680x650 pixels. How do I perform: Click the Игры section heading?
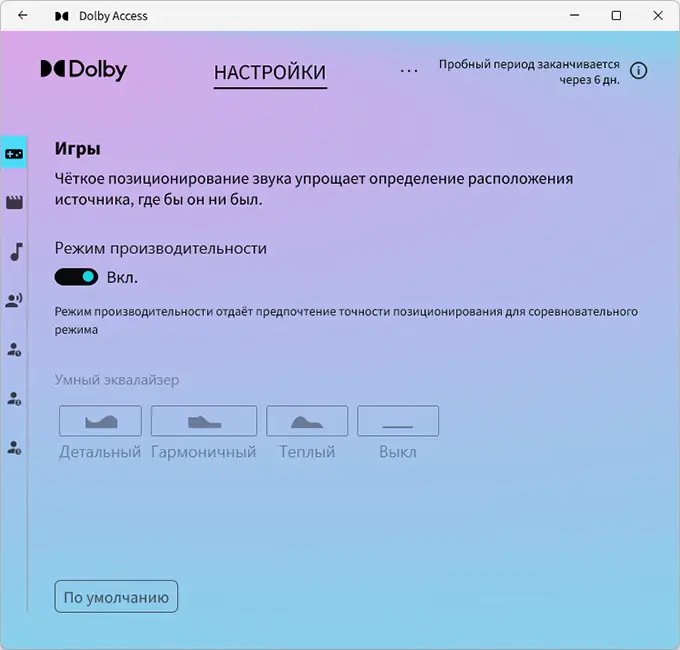coord(78,149)
